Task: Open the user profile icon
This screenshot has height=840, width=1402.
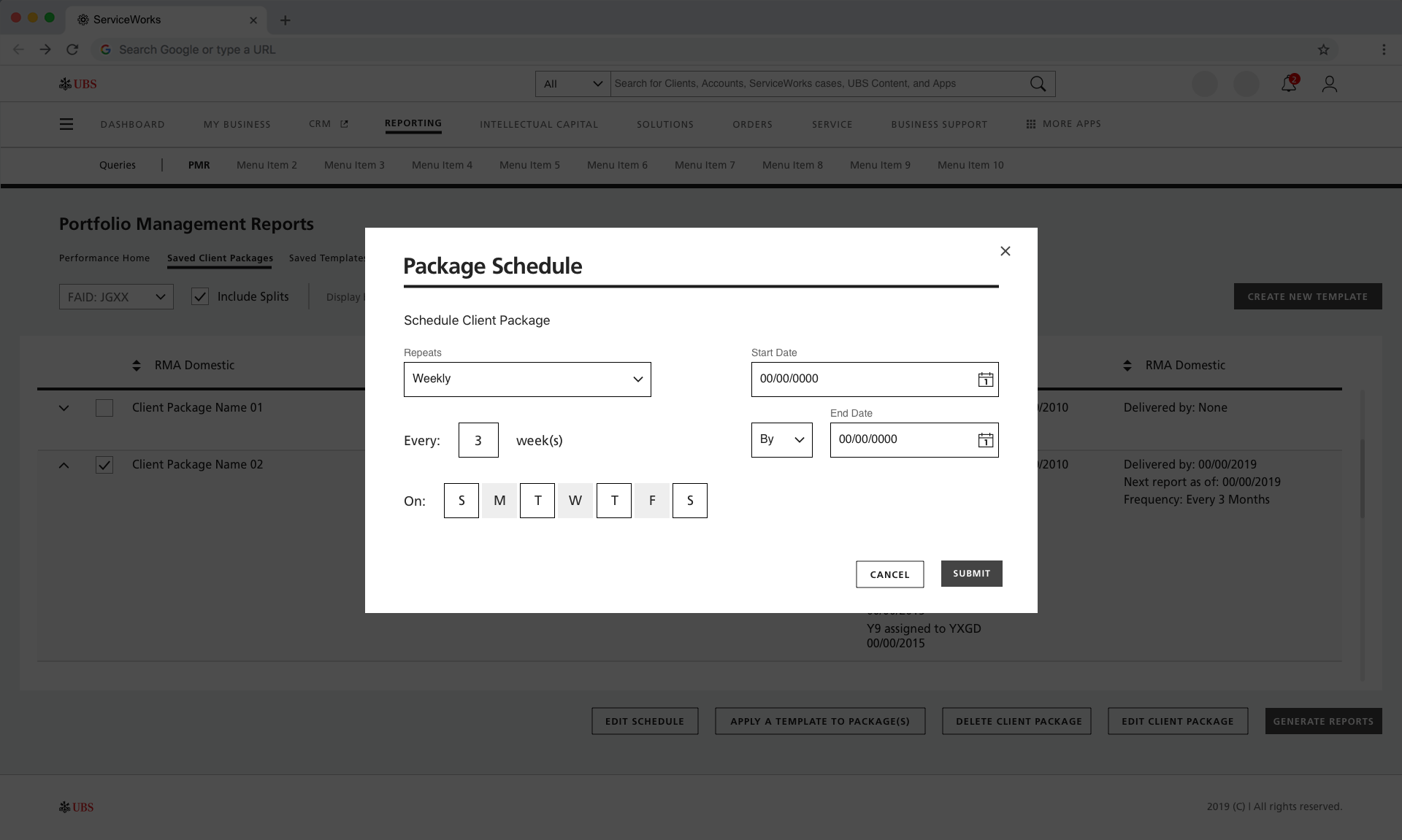Action: point(1329,84)
